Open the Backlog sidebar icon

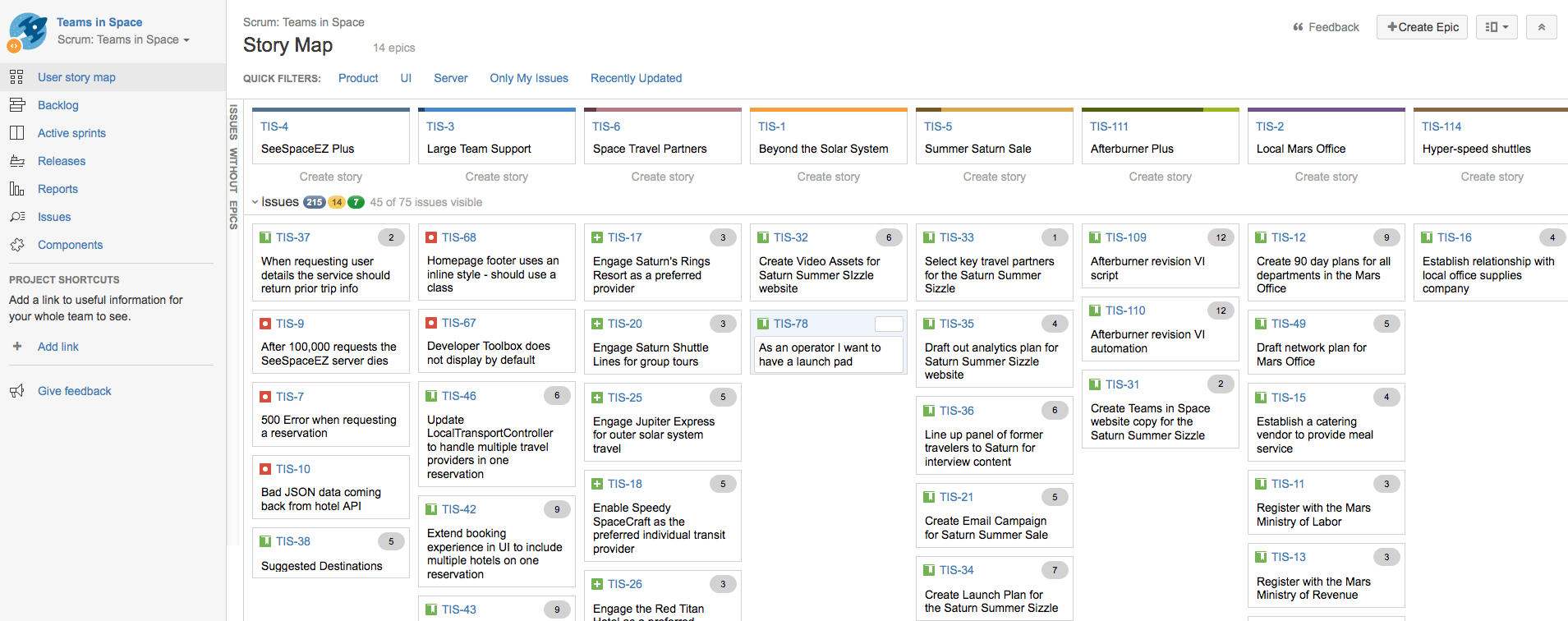(x=16, y=105)
